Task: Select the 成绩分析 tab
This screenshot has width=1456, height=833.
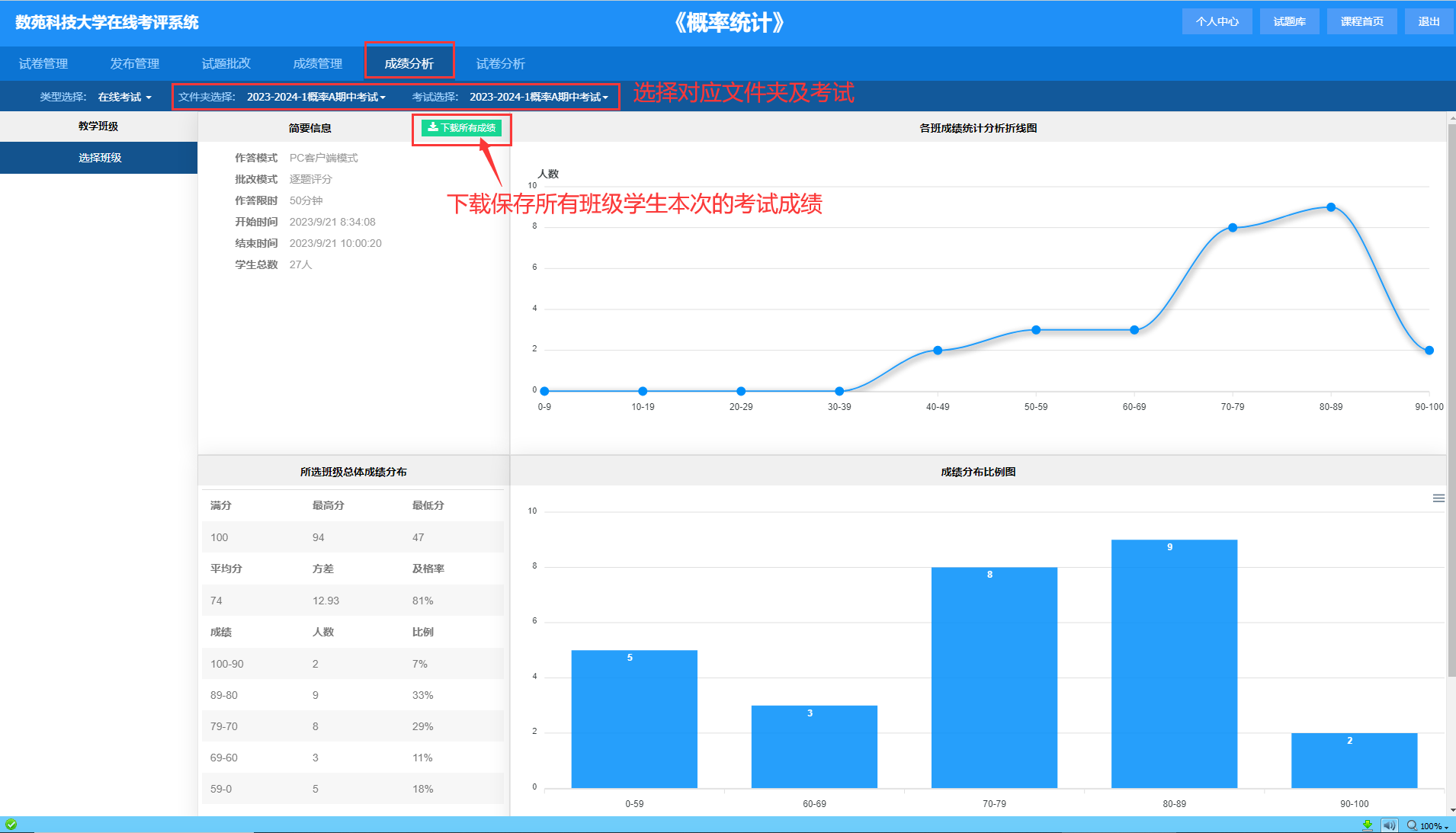Action: (x=409, y=63)
